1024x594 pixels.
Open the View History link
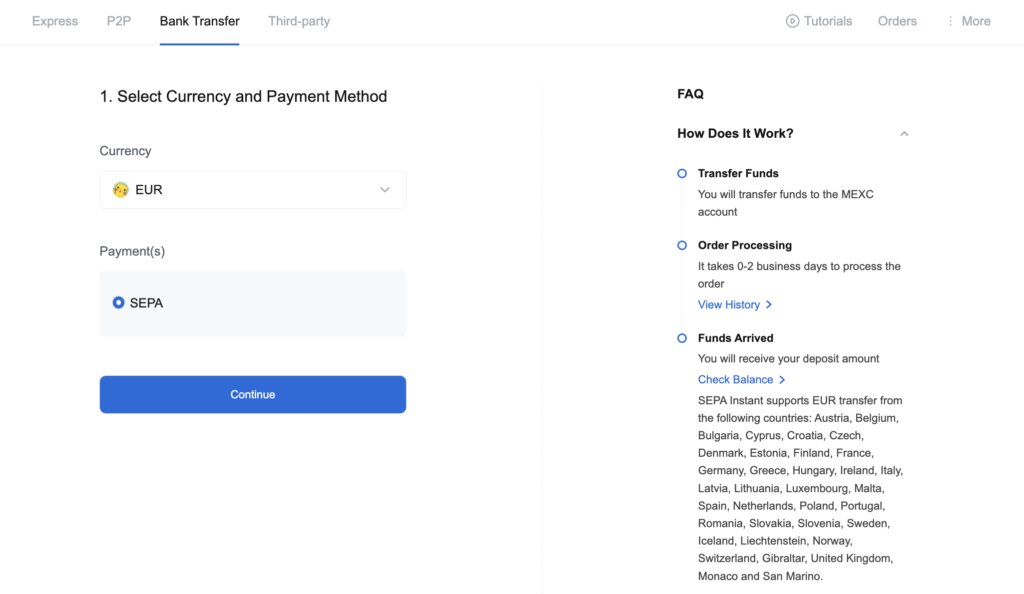(x=729, y=305)
